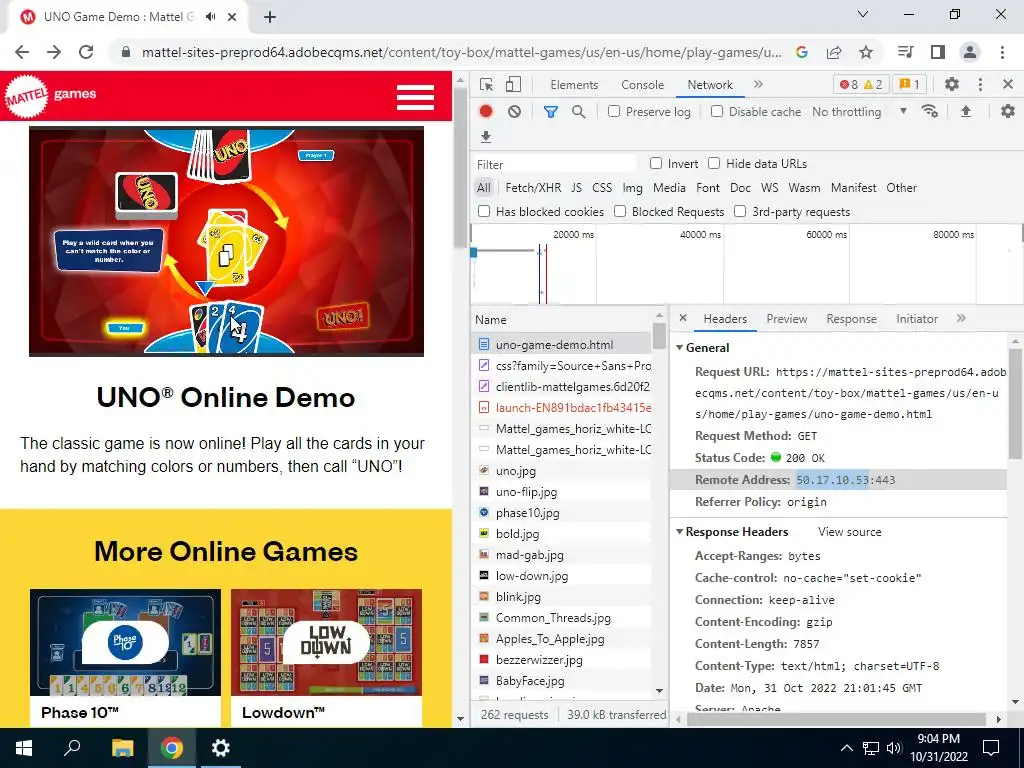Viewport: 1024px width, 768px height.
Task: Check Hide data URLs checkbox
Action: (714, 163)
